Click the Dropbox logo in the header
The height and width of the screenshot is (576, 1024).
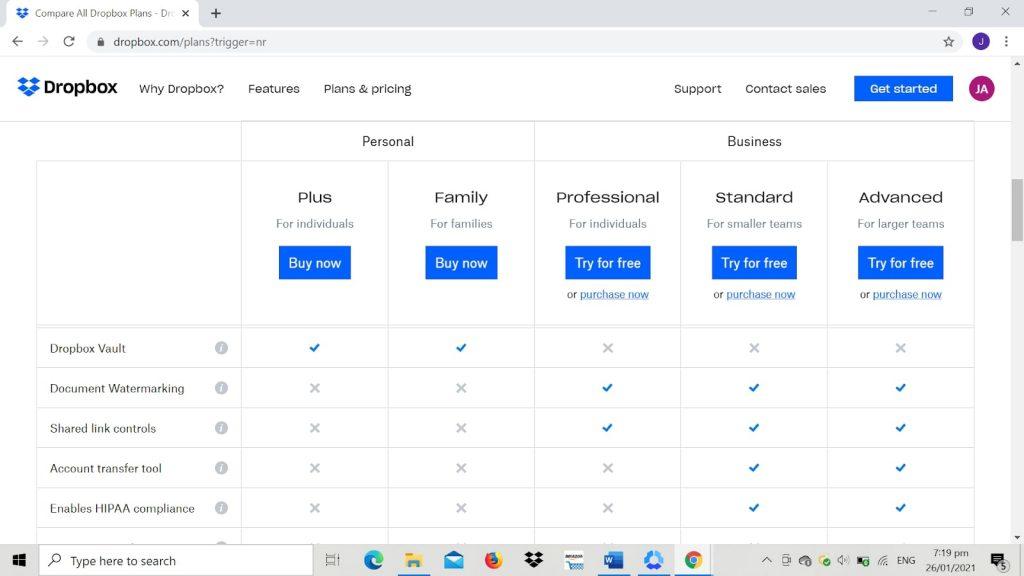click(67, 88)
